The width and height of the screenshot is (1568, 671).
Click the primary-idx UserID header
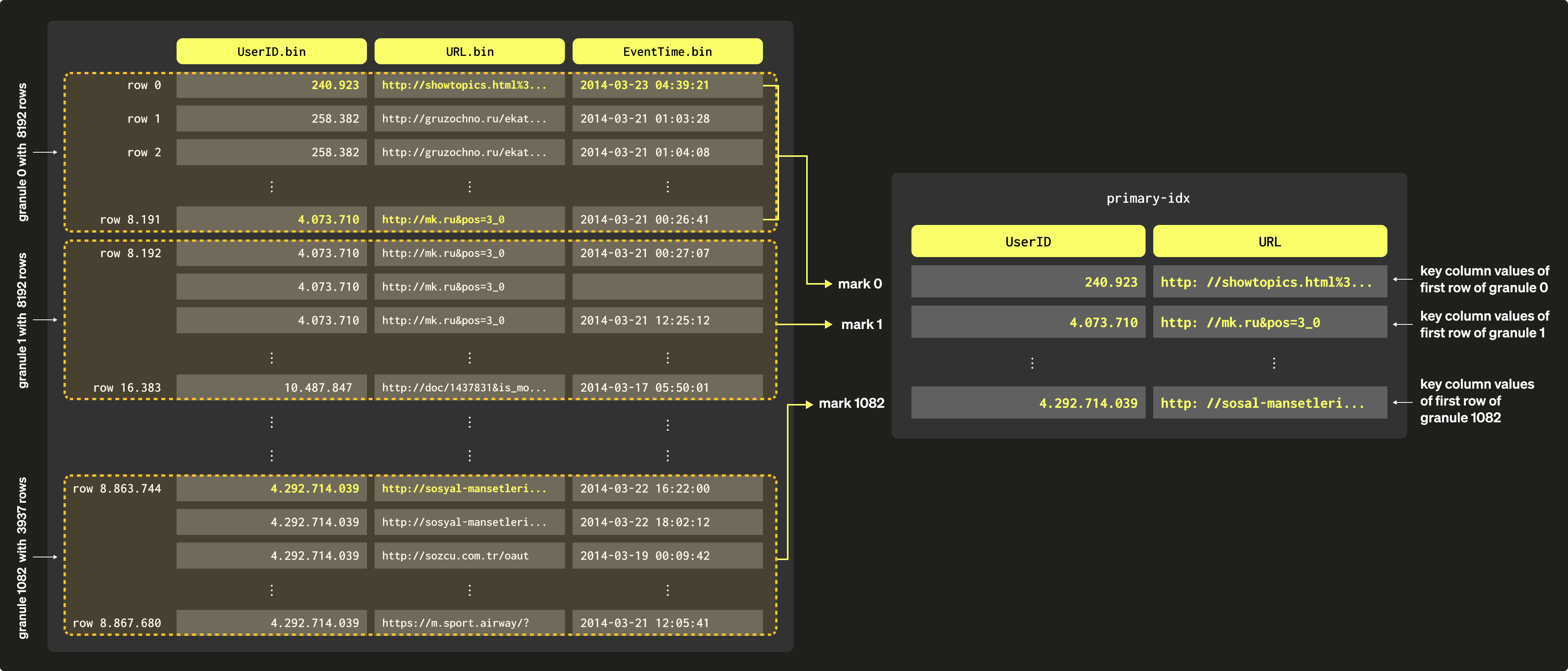[x=1027, y=241]
